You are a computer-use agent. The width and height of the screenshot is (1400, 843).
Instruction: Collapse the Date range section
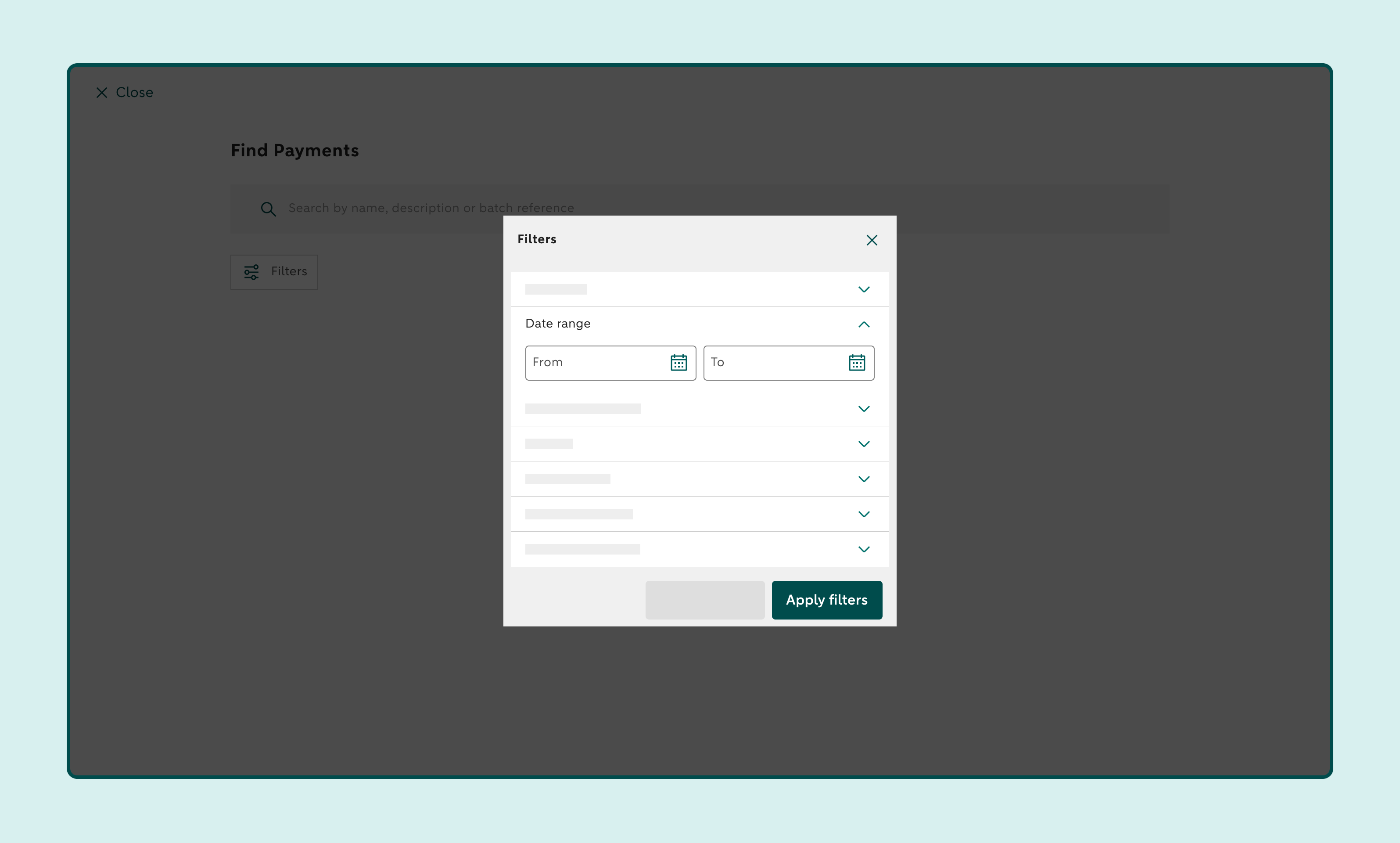(864, 324)
